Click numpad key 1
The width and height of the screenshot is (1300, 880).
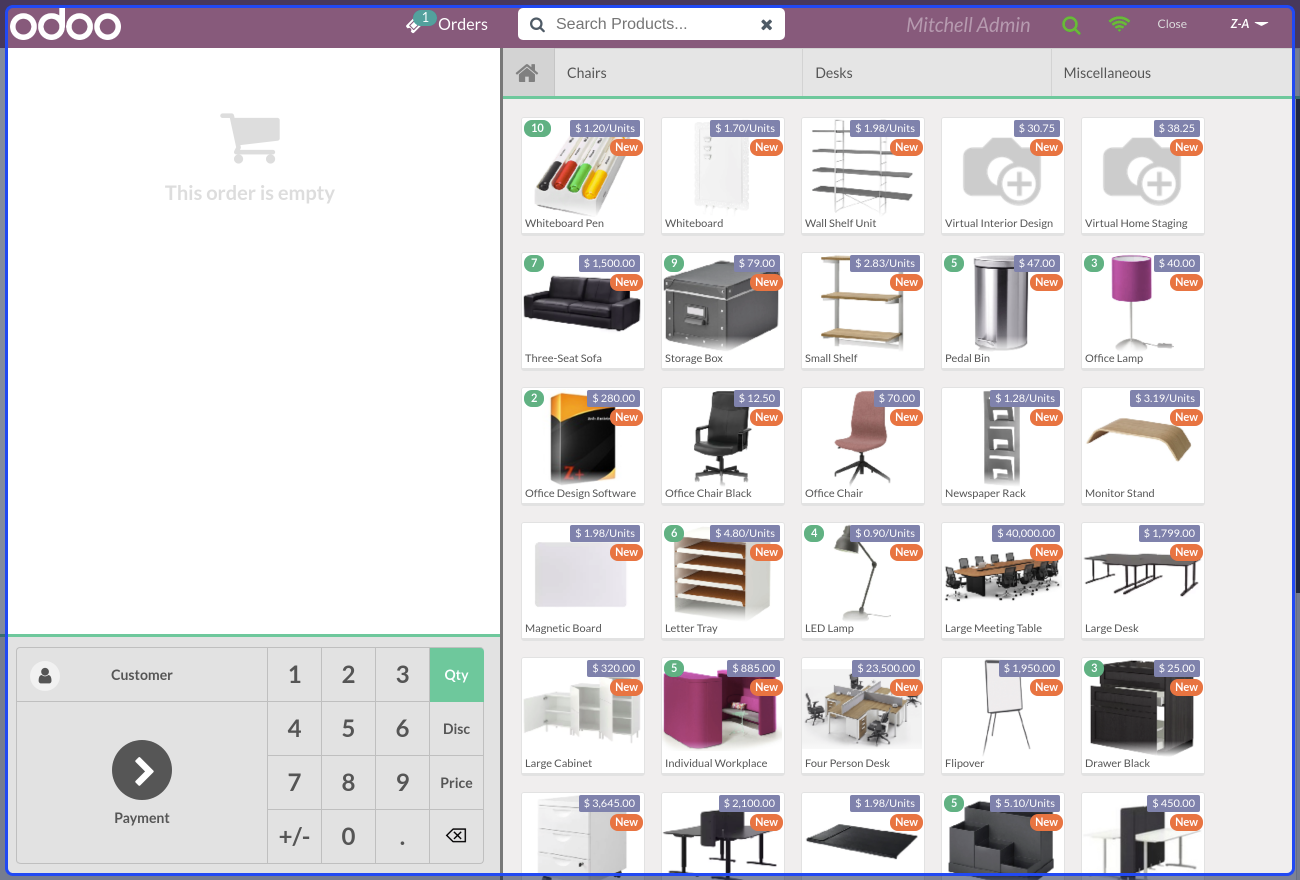(x=294, y=675)
